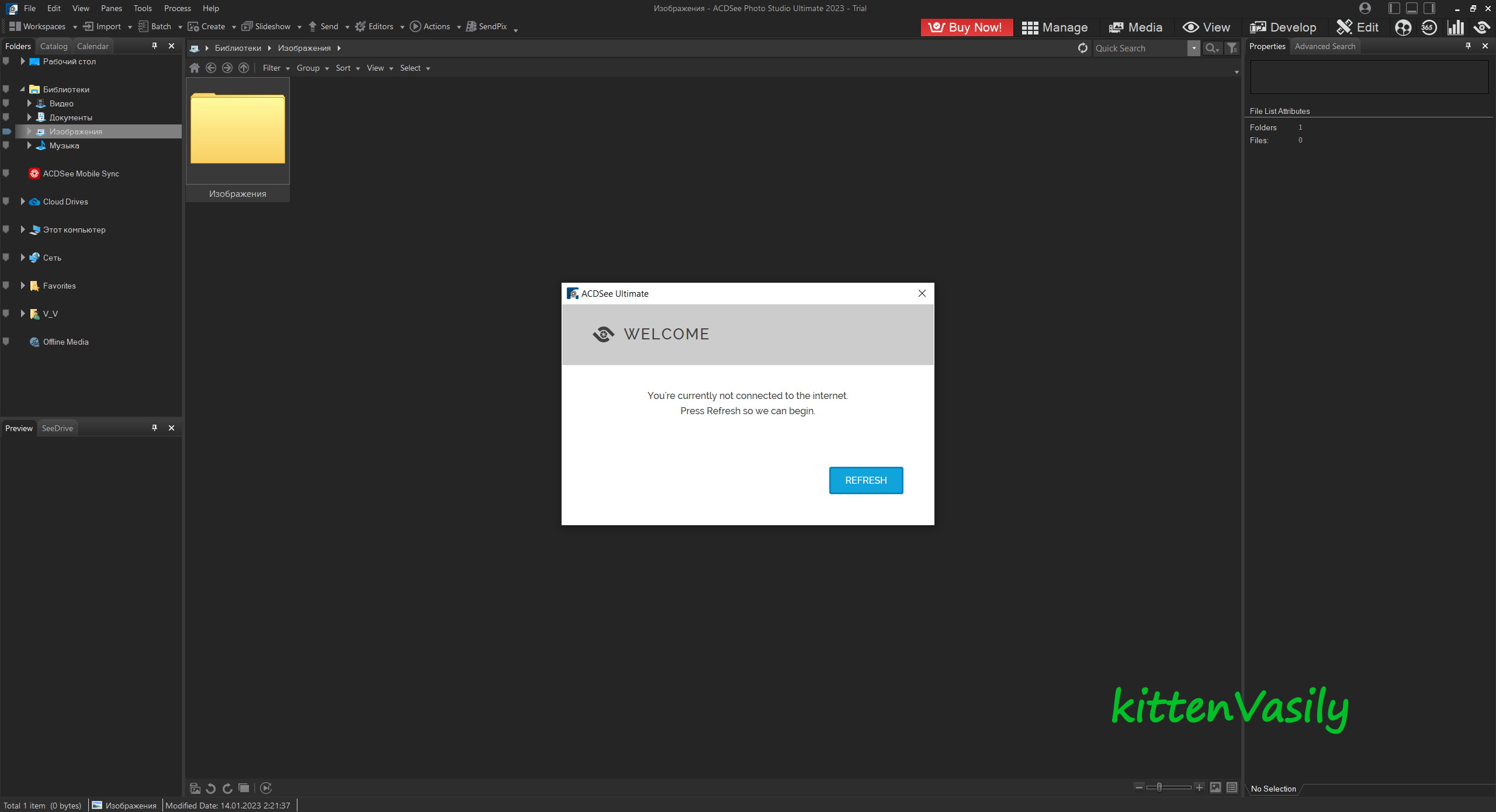
Task: Expand the Видео tree node
Action: pos(29,103)
